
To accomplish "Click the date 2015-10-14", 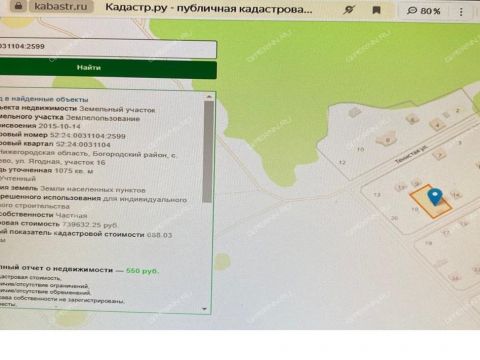I will (x=59, y=126).
